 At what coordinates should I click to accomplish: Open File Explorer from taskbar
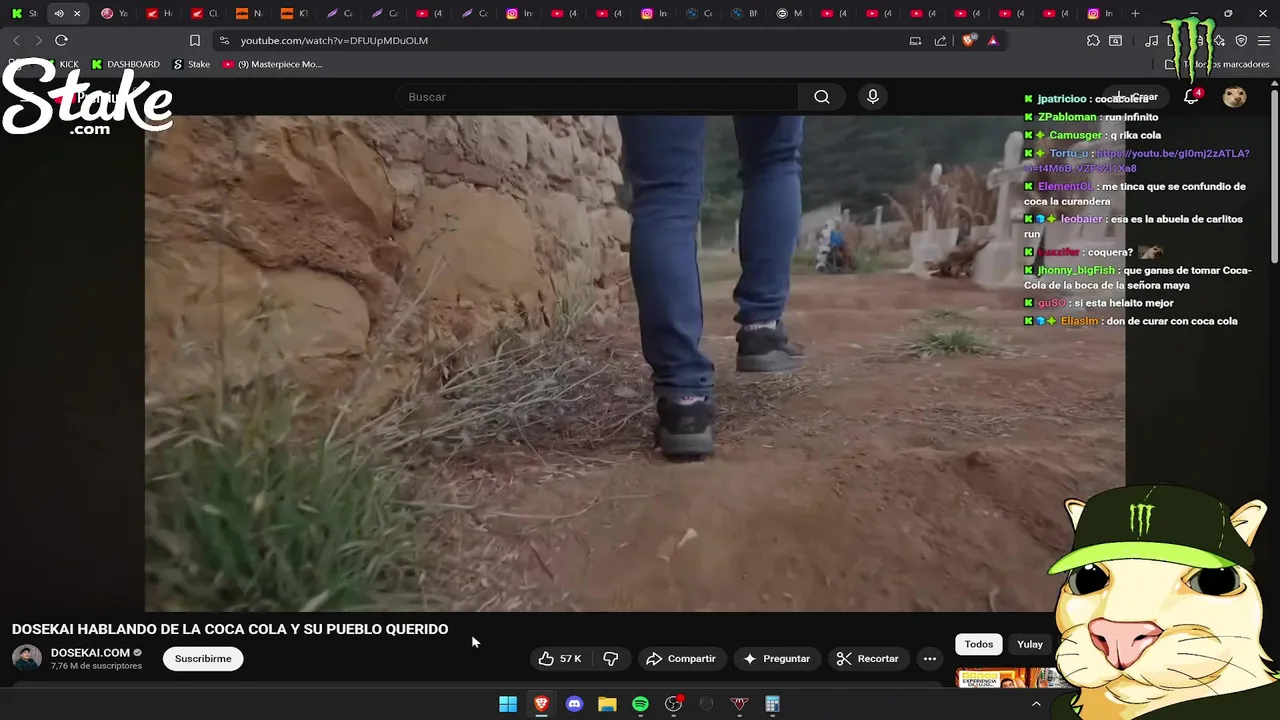pos(607,704)
